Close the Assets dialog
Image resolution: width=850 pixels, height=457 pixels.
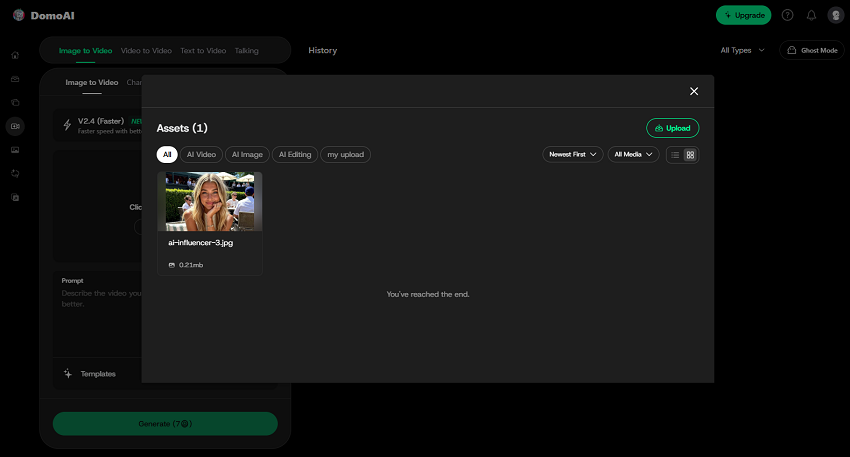tap(694, 91)
